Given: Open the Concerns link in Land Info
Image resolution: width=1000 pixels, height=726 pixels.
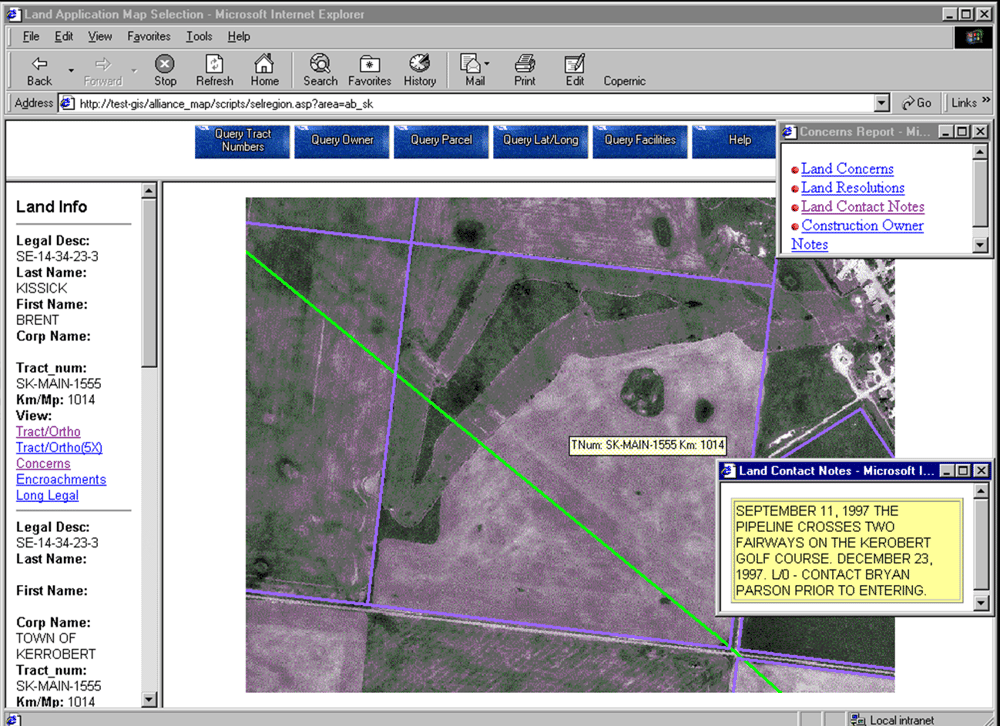Looking at the screenshot, I should (x=43, y=464).
